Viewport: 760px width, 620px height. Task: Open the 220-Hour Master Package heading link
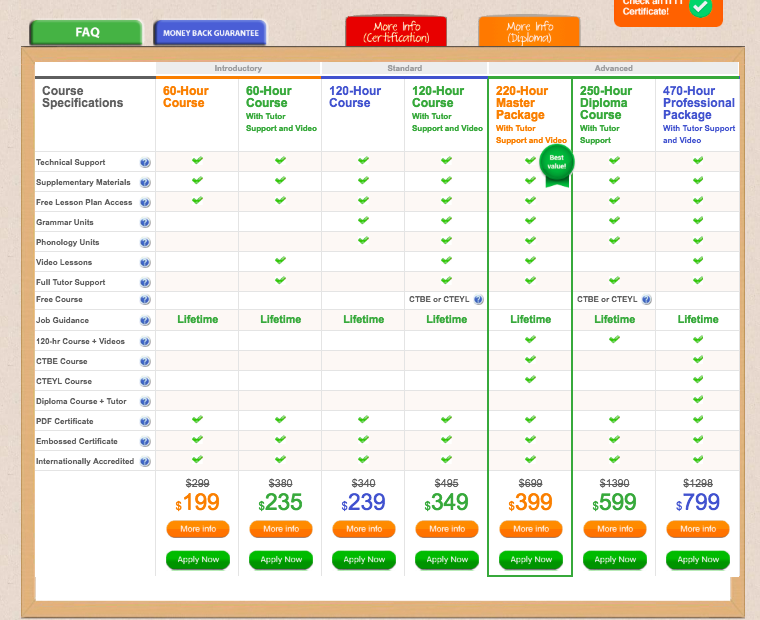point(521,103)
